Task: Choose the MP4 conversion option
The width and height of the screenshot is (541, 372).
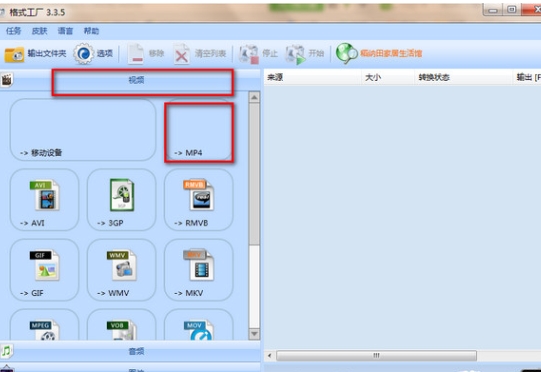Action: click(199, 131)
